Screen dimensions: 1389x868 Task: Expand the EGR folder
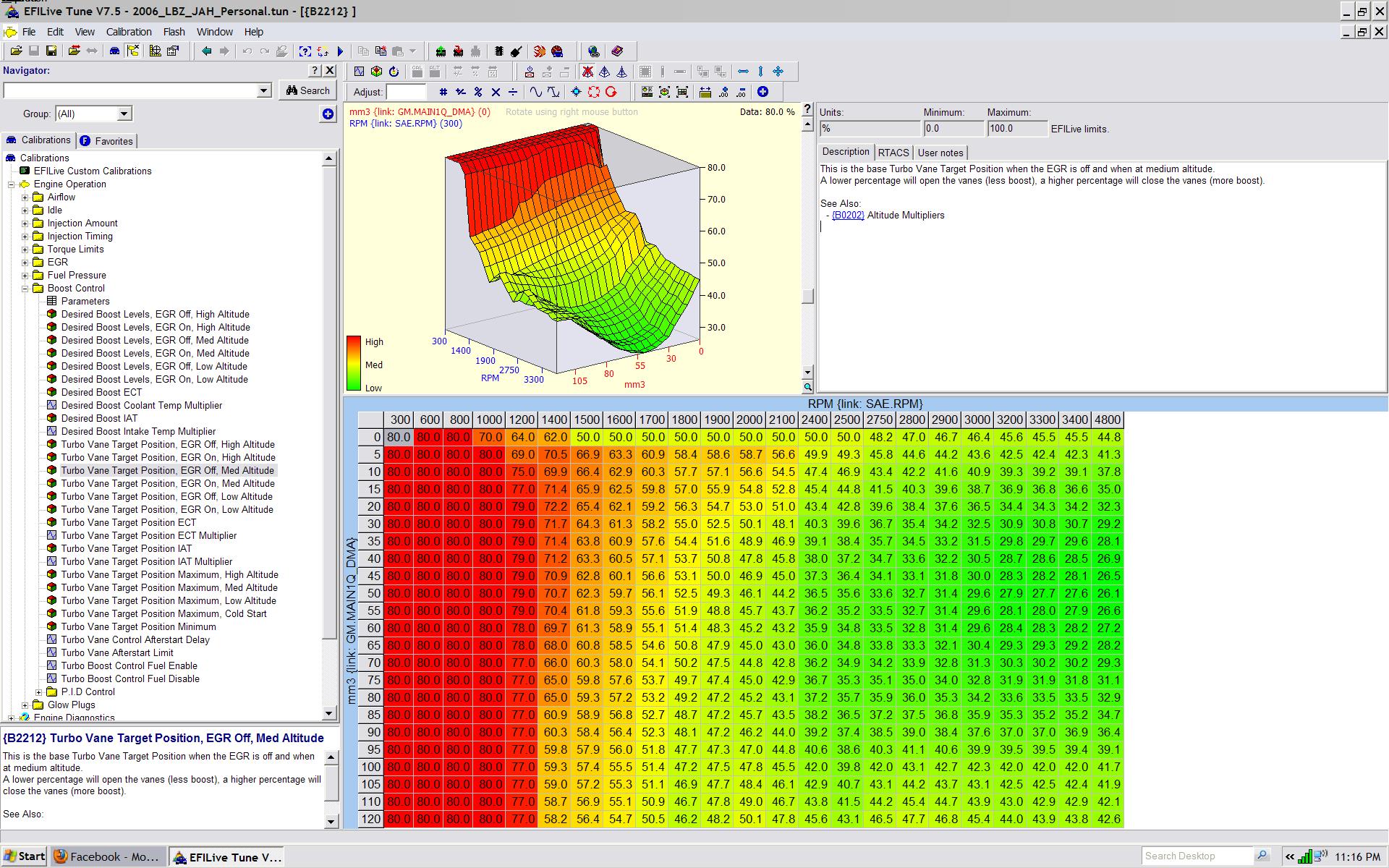tap(25, 263)
